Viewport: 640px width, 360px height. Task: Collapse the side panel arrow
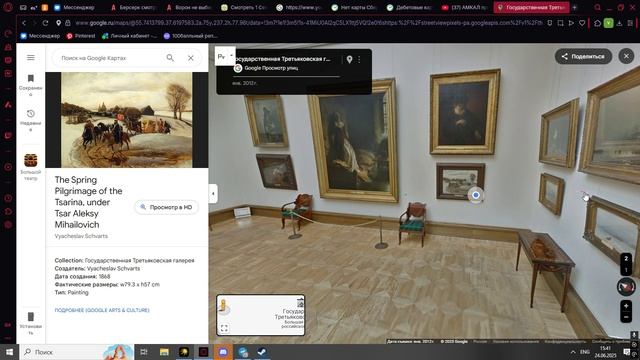(x=213, y=193)
